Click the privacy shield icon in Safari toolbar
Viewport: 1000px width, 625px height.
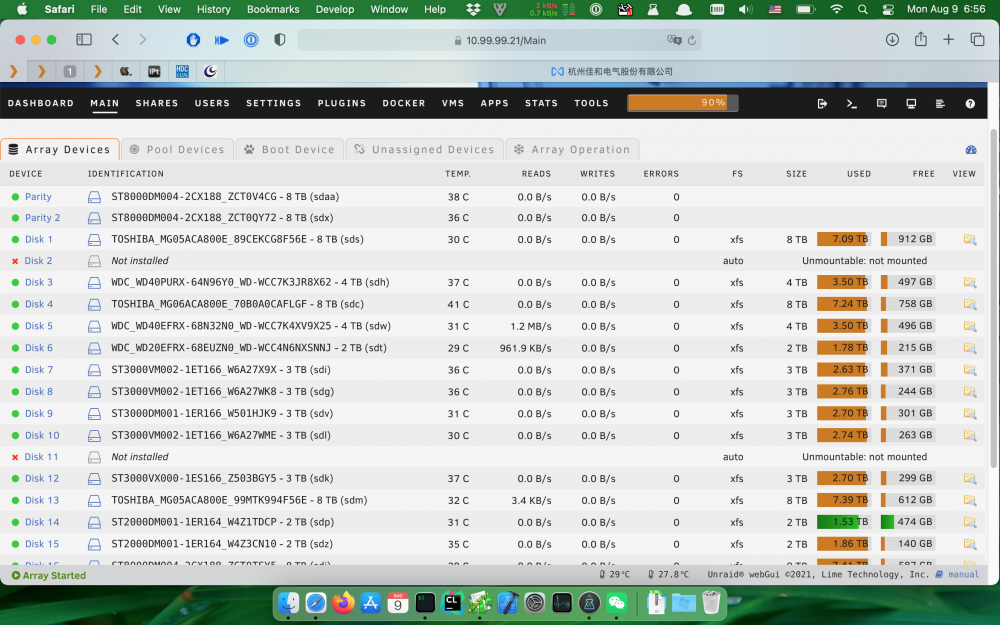point(279,40)
